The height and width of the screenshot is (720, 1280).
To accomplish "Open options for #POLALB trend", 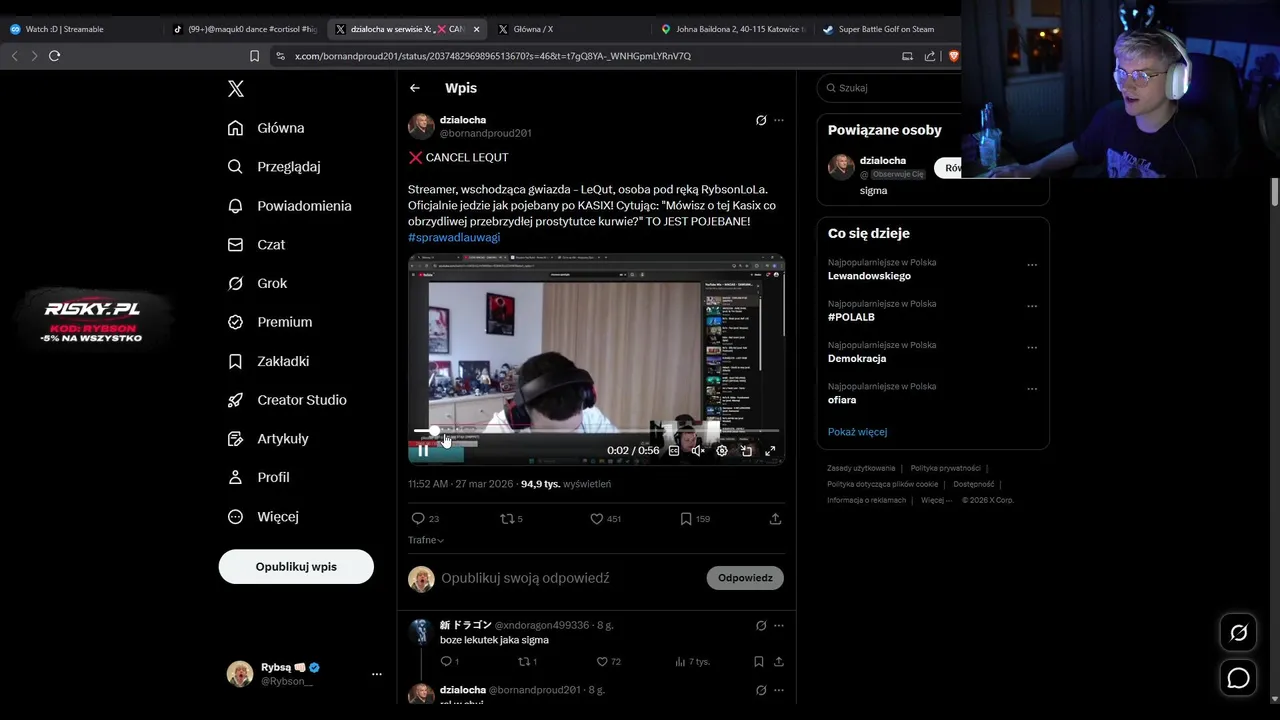I will (1032, 307).
